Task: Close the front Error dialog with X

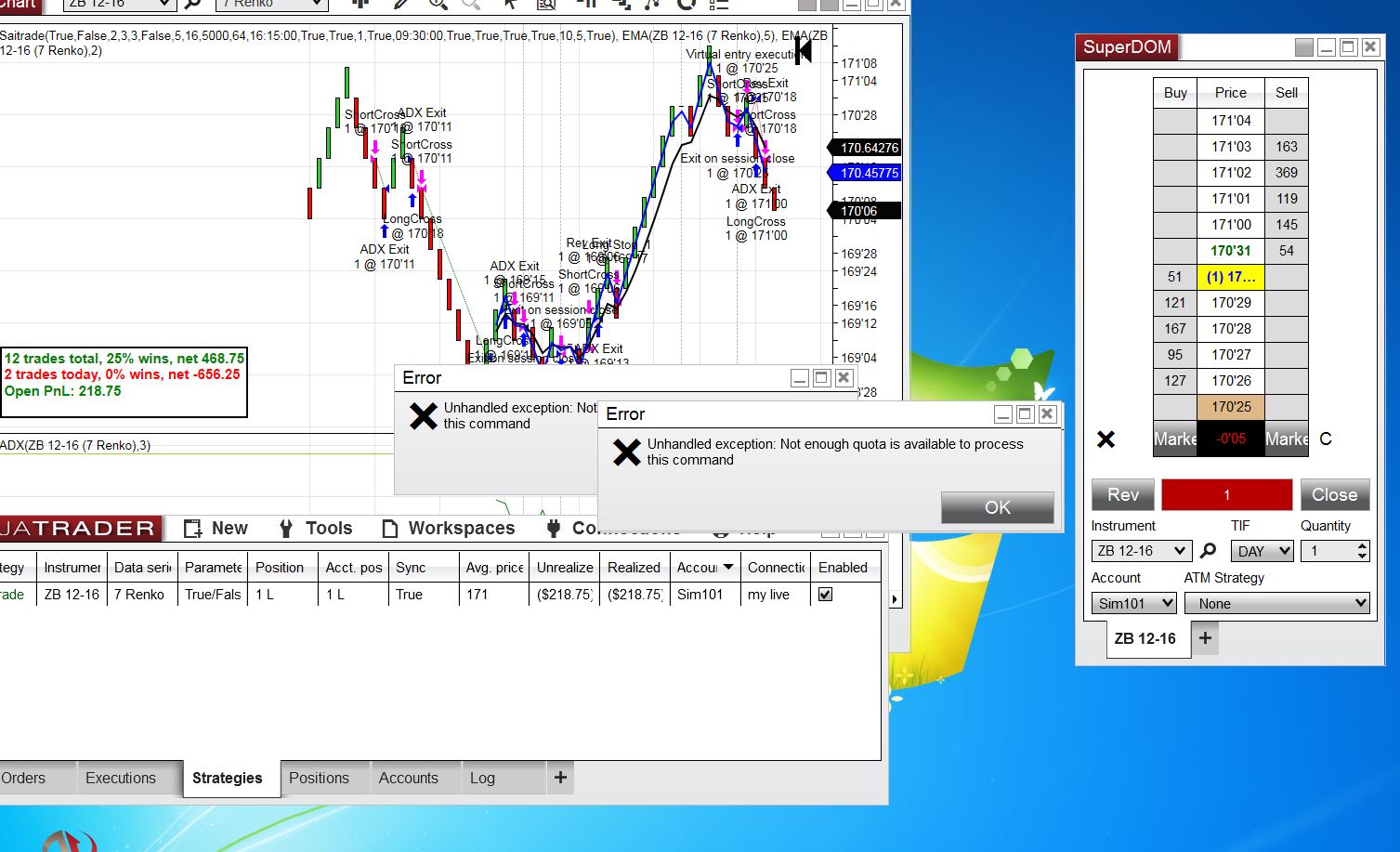Action: tap(1047, 414)
